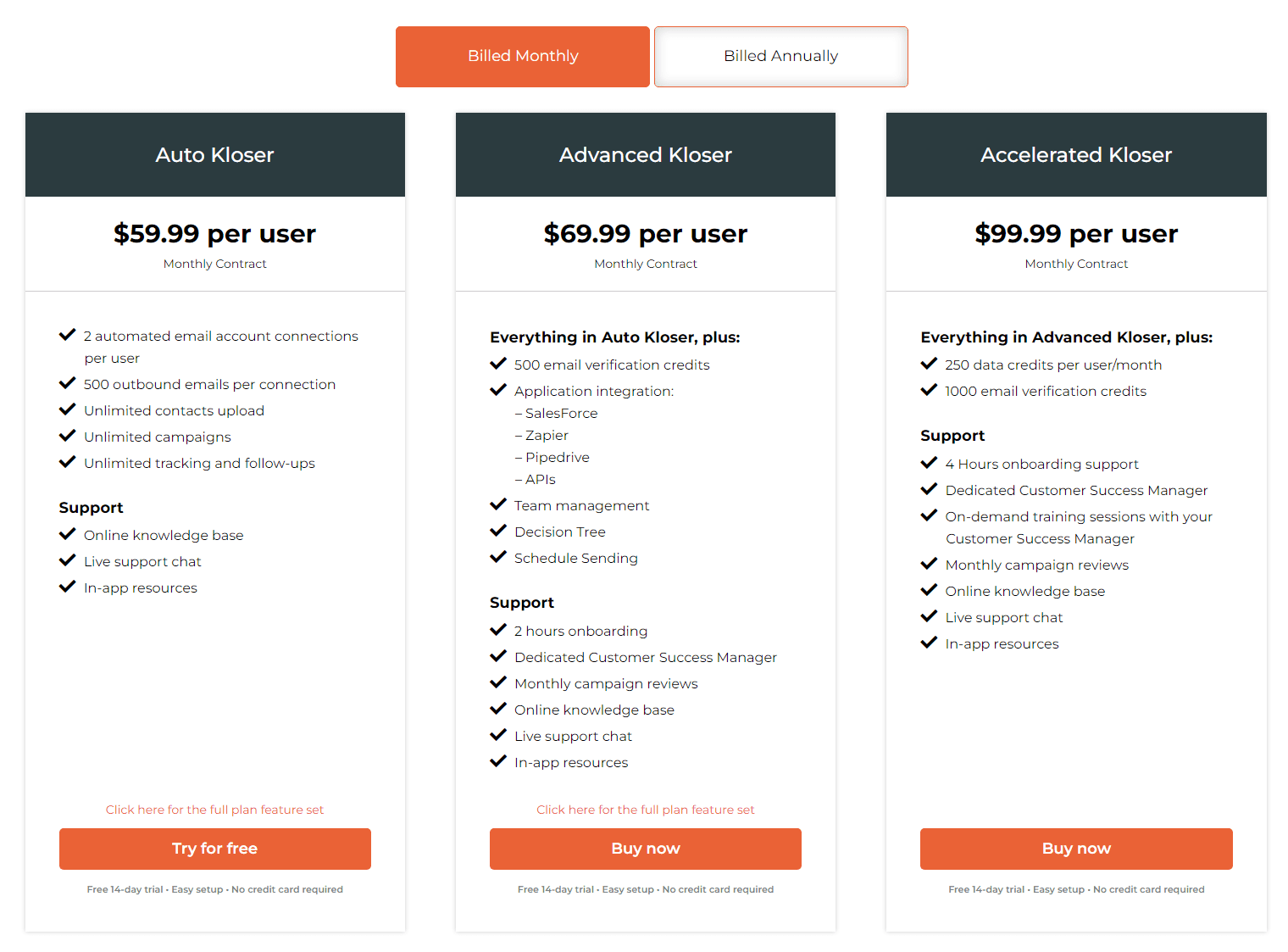Click Buy now for Accelerated Kloser
This screenshot has width=1288, height=952.
click(x=1075, y=849)
